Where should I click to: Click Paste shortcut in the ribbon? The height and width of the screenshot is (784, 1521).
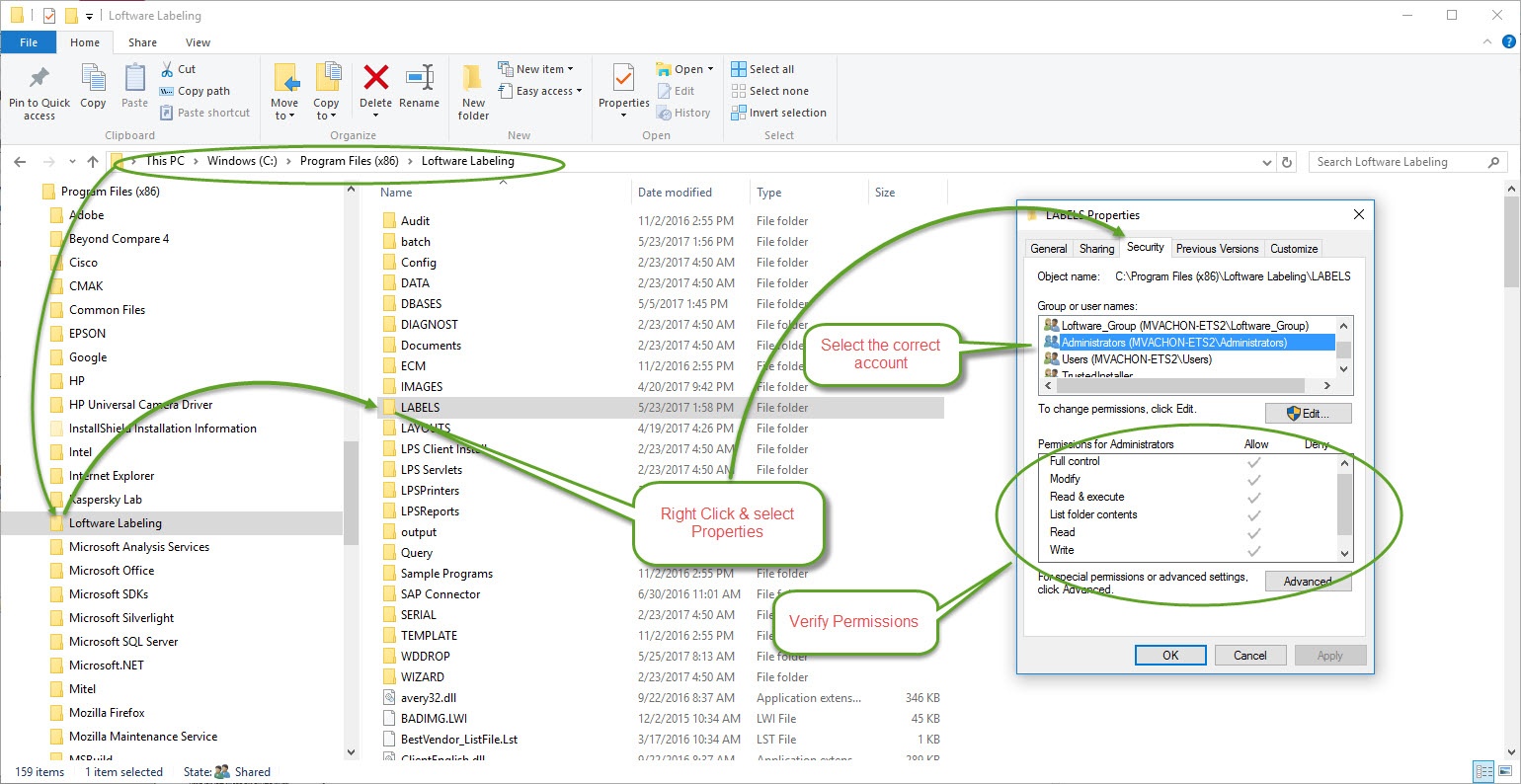tap(204, 113)
